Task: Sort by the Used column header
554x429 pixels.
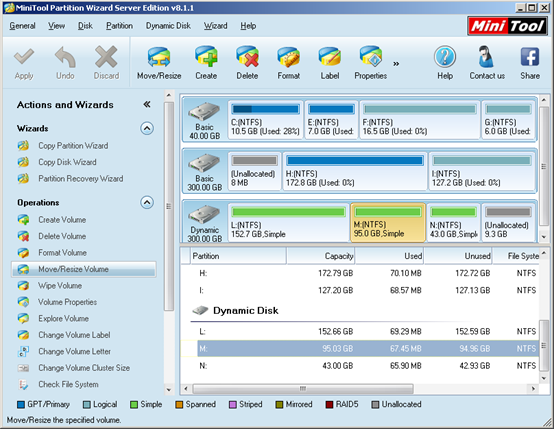Action: pos(389,256)
